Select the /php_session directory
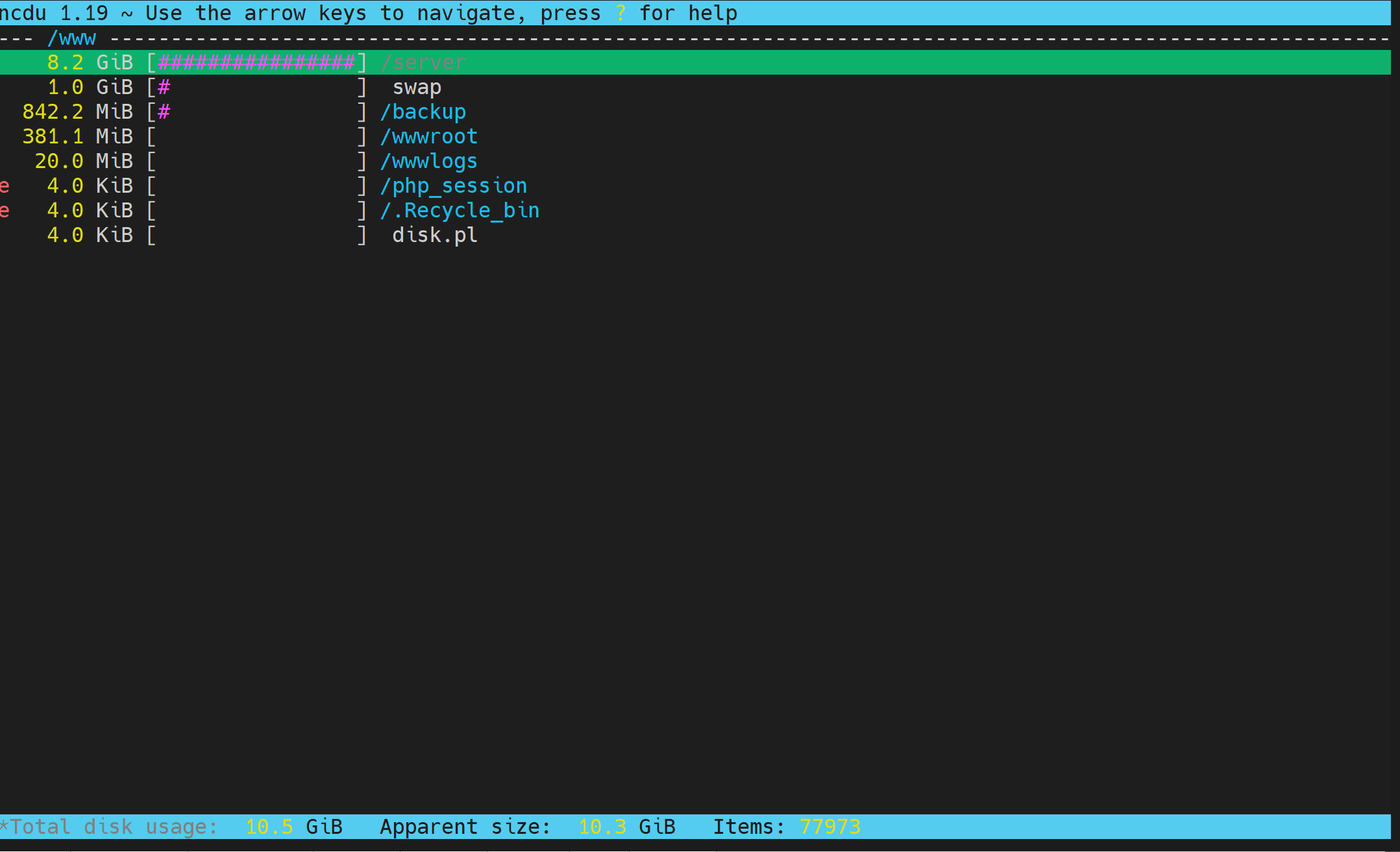 tap(454, 186)
